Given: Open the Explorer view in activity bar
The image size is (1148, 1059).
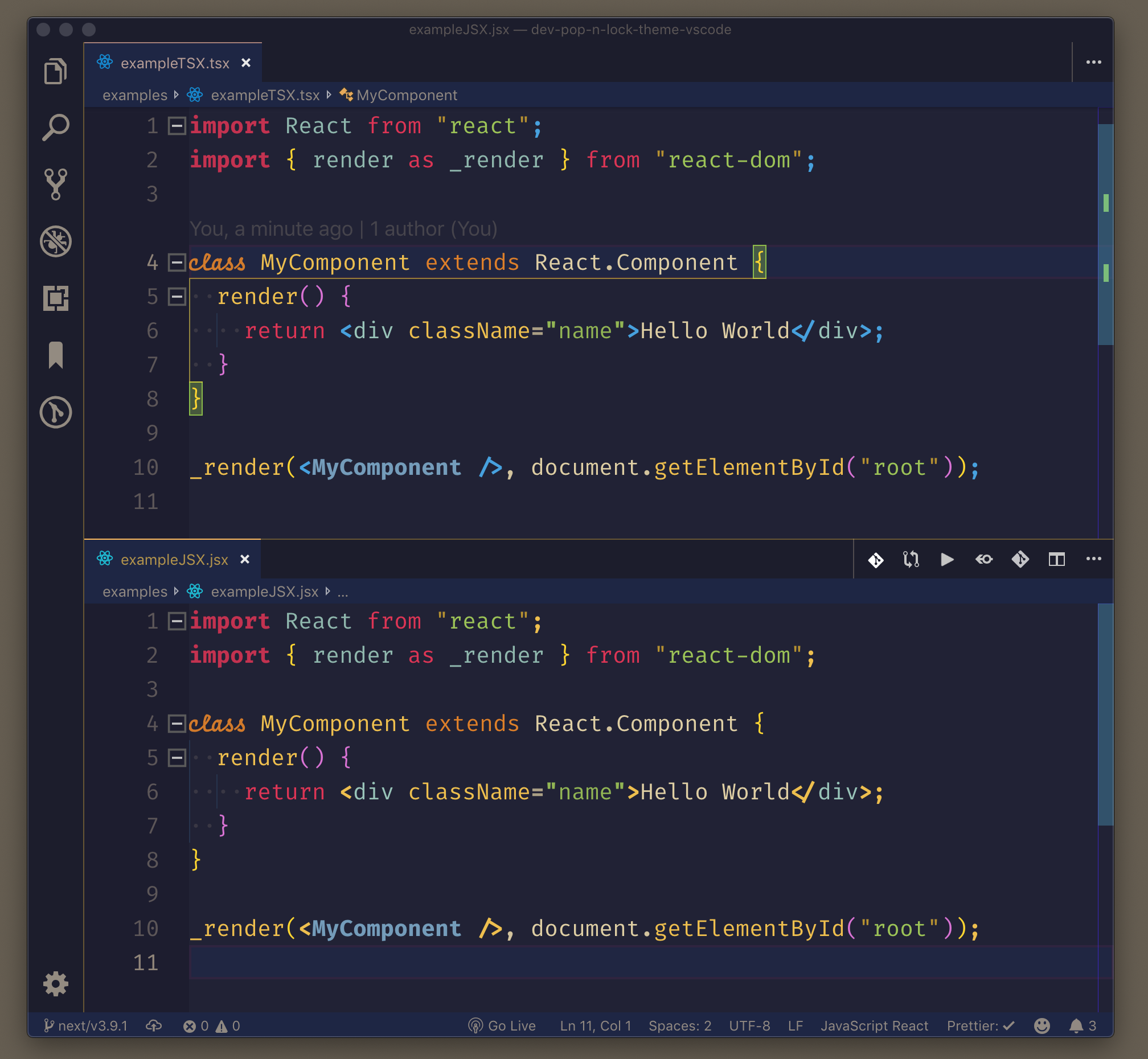Looking at the screenshot, I should [56, 71].
